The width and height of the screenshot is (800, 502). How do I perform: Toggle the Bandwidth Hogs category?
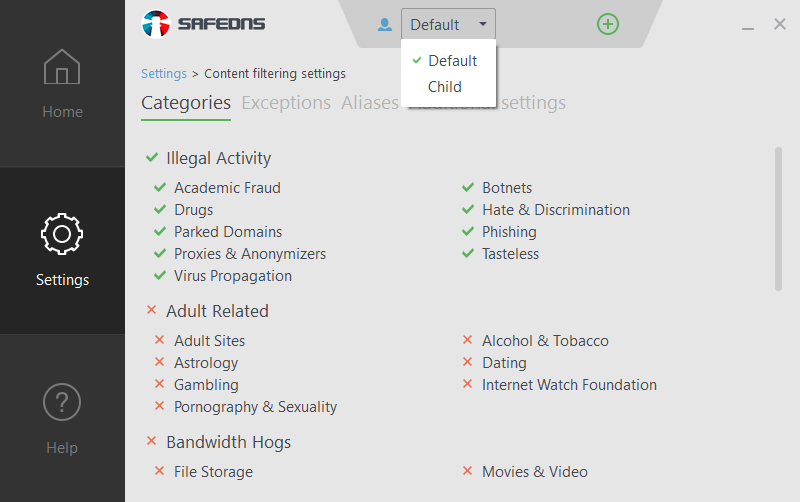click(152, 442)
